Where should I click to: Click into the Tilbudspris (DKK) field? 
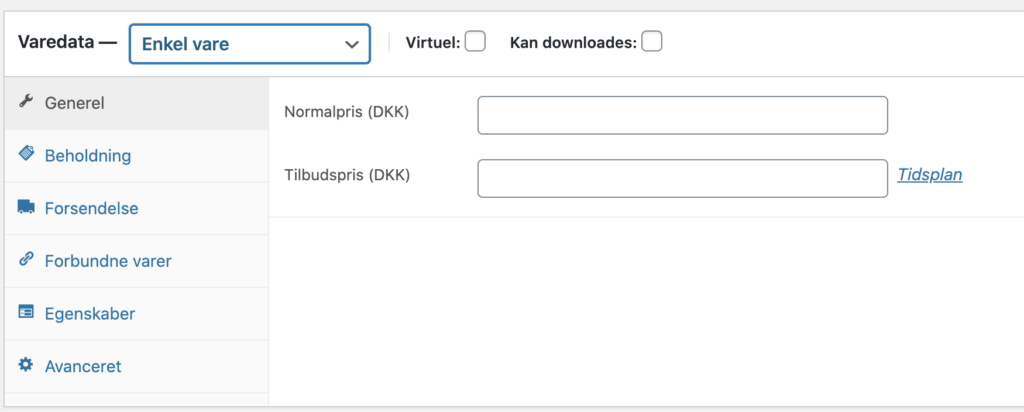click(x=682, y=178)
